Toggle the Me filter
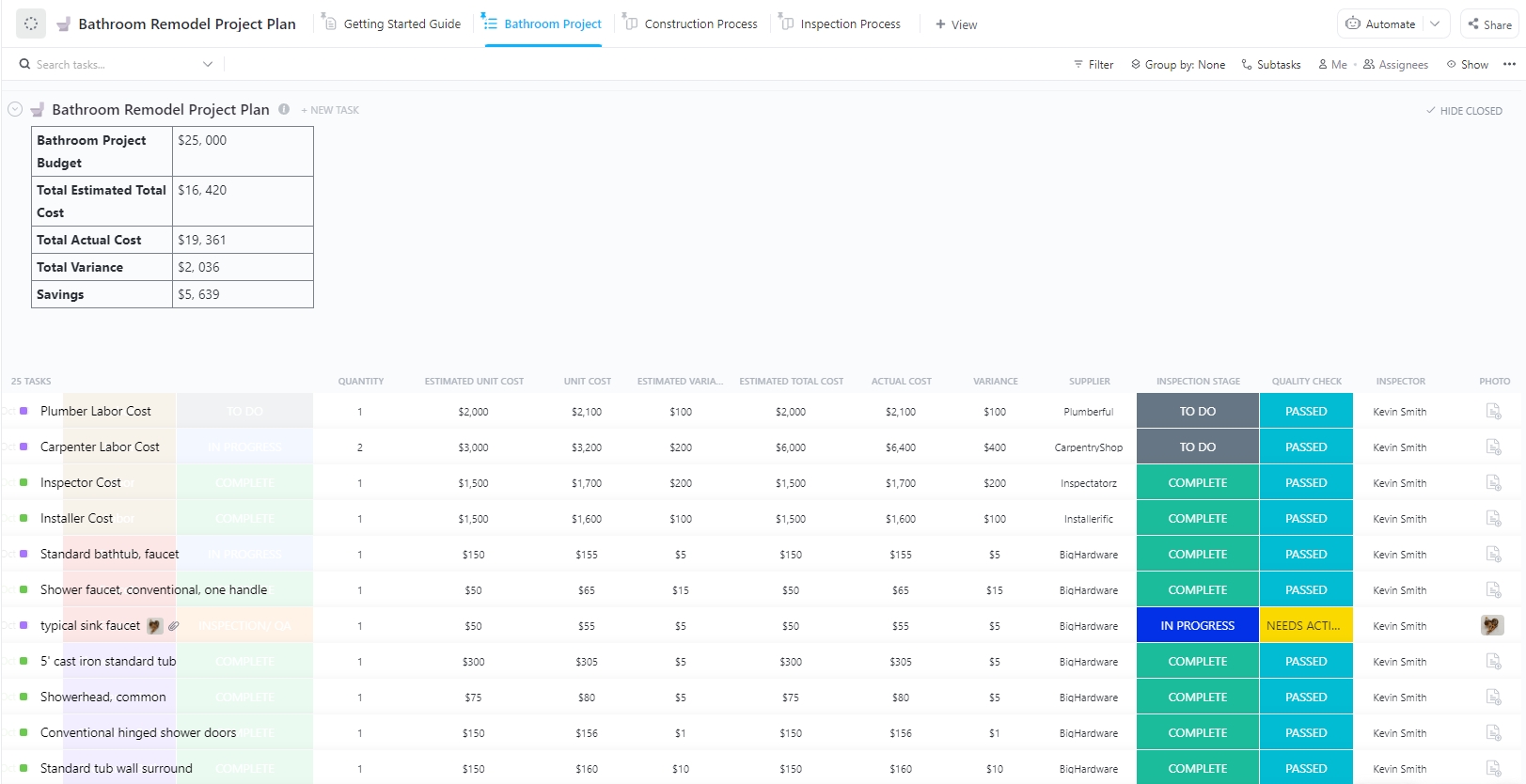Image resolution: width=1526 pixels, height=784 pixels. tap(1332, 65)
